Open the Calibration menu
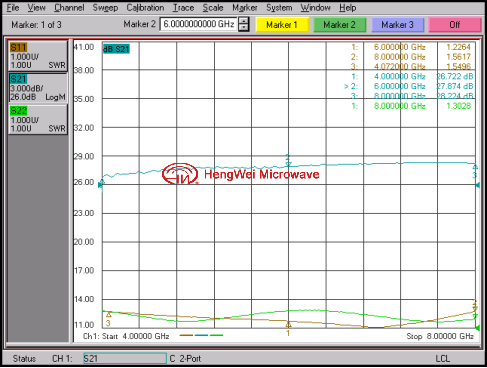Screen dimensions: 487x368 145,7
